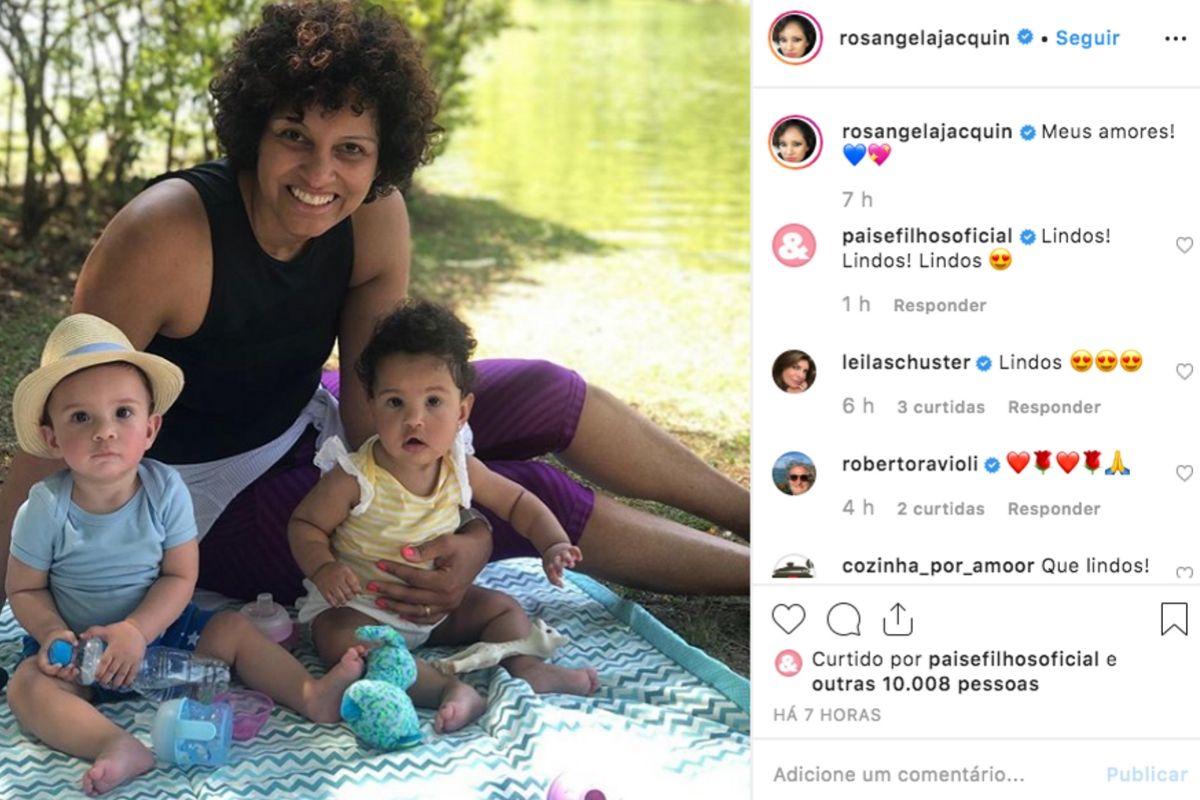This screenshot has width=1200, height=800.
Task: Reply to the paisefilhosoficial comment
Action: click(939, 305)
